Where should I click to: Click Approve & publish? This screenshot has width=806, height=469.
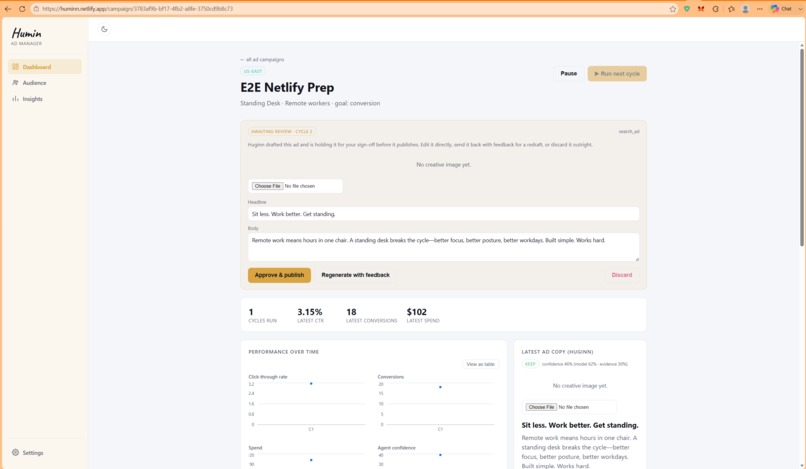[x=279, y=275]
